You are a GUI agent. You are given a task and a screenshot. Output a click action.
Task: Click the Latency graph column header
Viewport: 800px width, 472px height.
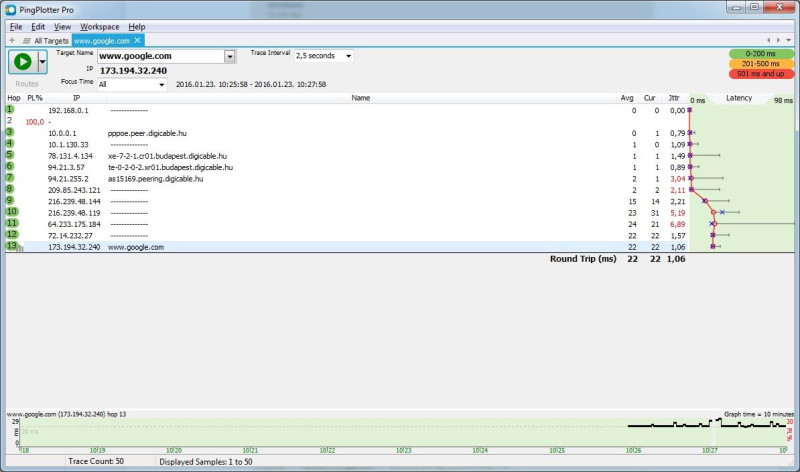tap(739, 98)
